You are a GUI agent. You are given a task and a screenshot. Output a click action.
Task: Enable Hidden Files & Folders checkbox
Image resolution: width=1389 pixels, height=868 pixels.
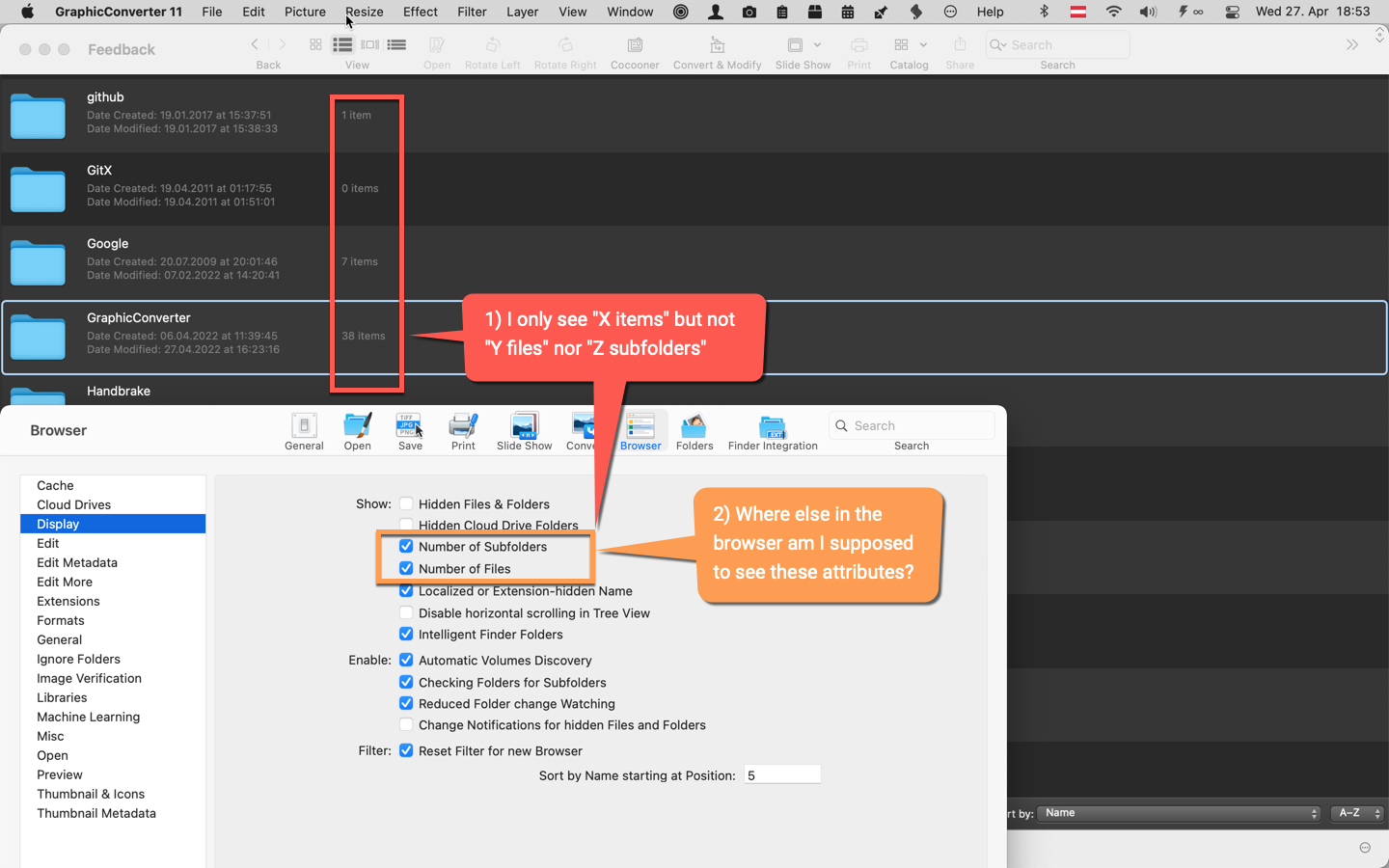click(406, 503)
